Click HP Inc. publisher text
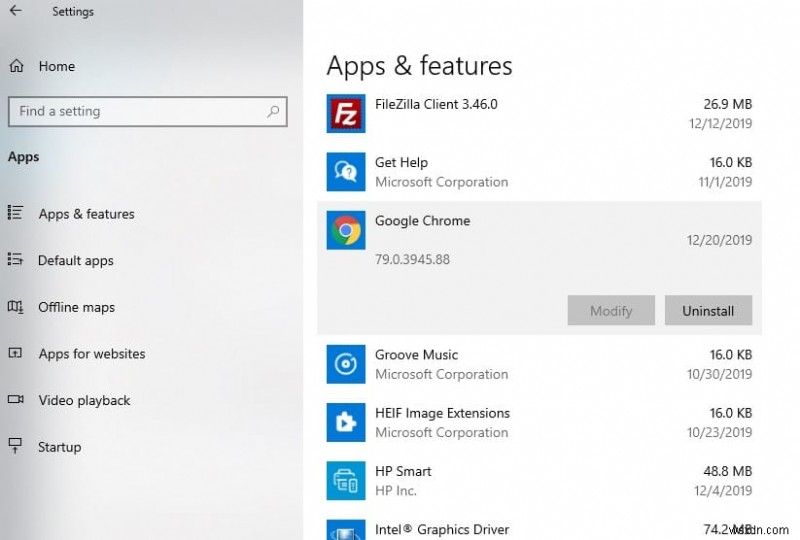 pyautogui.click(x=395, y=490)
